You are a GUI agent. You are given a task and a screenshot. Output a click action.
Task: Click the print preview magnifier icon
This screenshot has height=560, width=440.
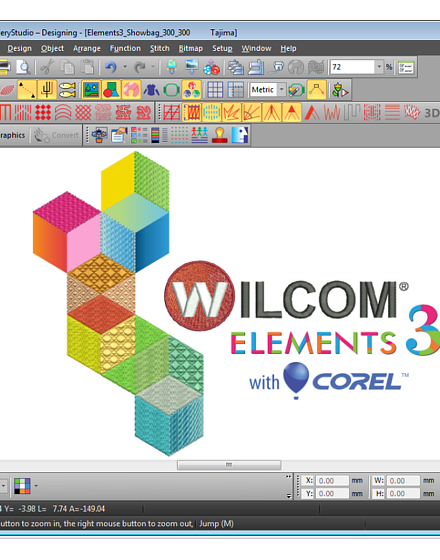tap(24, 67)
